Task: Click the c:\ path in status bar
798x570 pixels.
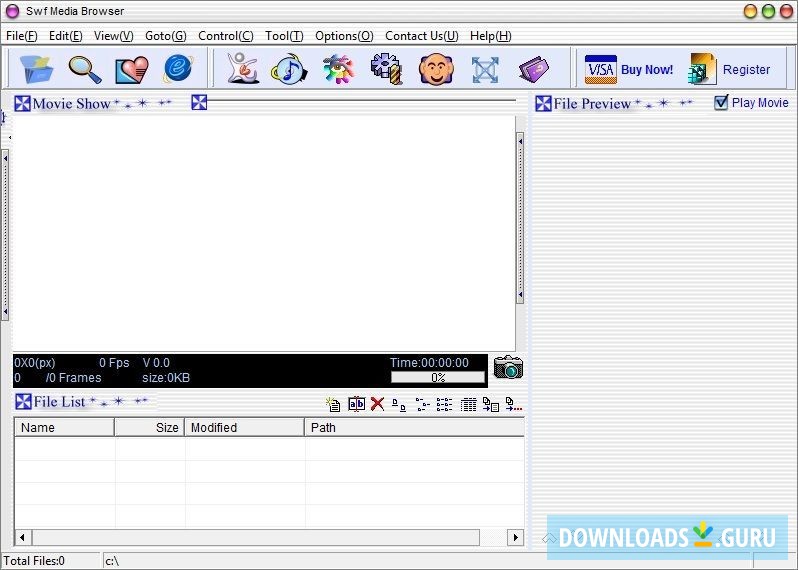Action: pyautogui.click(x=112, y=561)
